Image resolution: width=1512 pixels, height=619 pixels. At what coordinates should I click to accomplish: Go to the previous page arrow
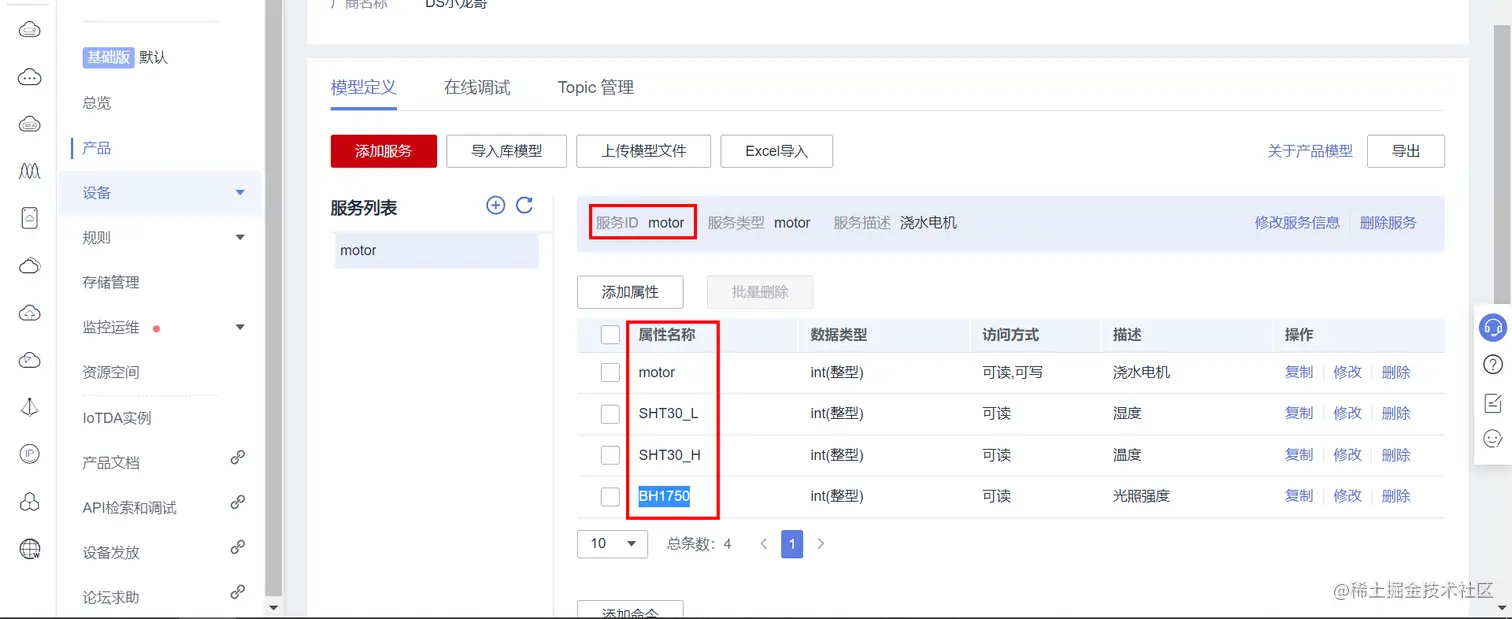pyautogui.click(x=764, y=544)
